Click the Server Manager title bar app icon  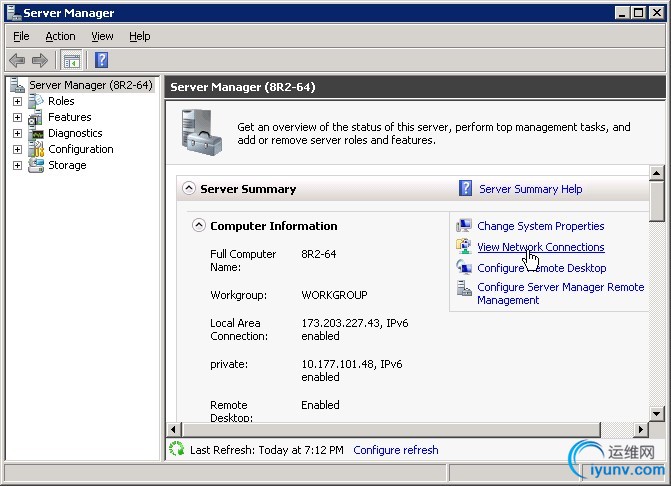click(14, 13)
